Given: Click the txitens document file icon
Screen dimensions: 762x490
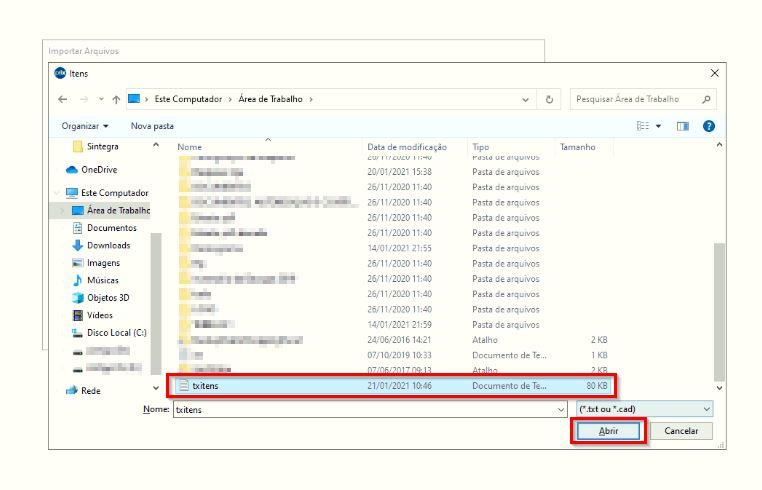Looking at the screenshot, I should (184, 386).
